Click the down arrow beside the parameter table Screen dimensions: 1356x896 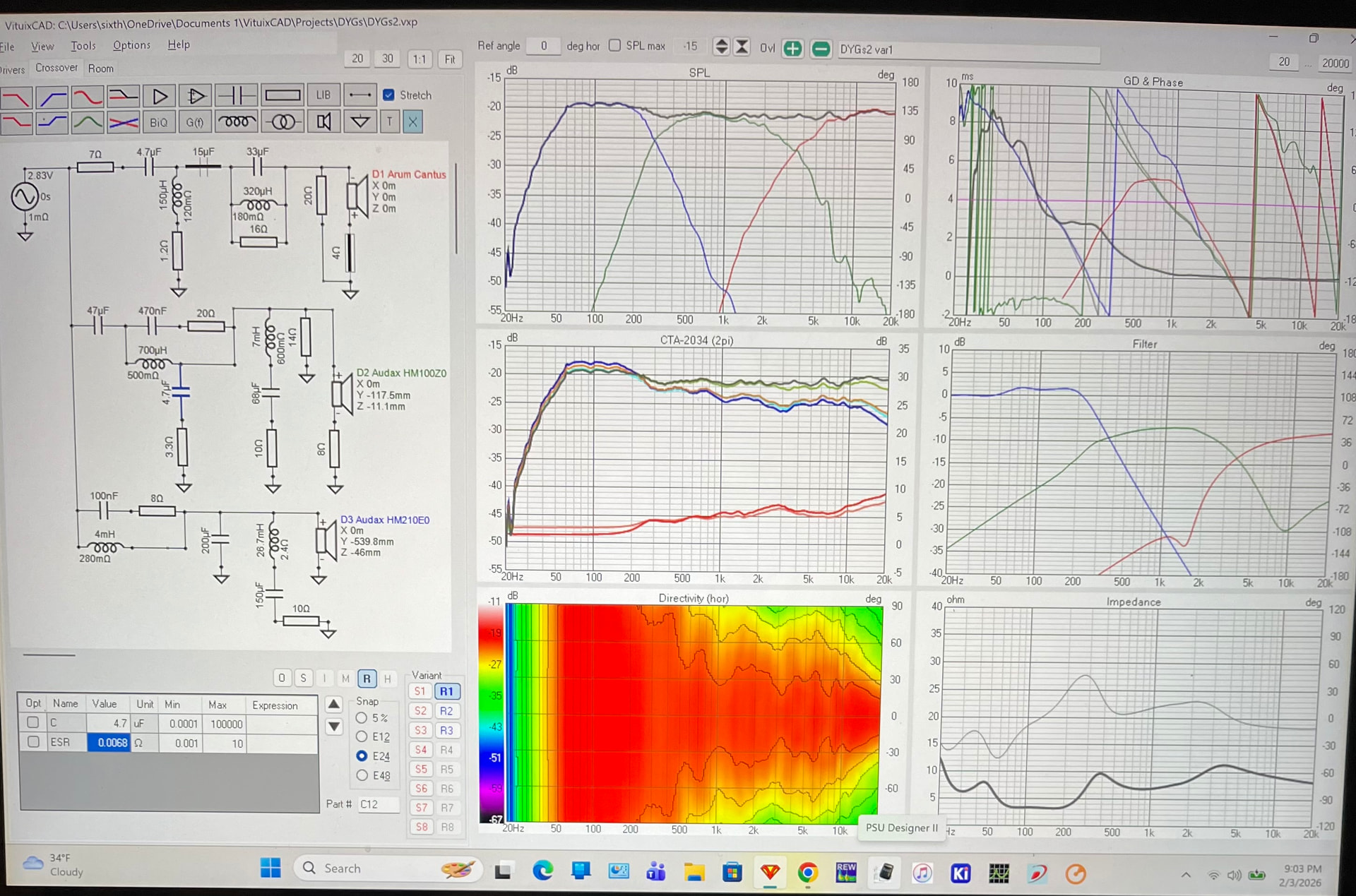coord(334,726)
